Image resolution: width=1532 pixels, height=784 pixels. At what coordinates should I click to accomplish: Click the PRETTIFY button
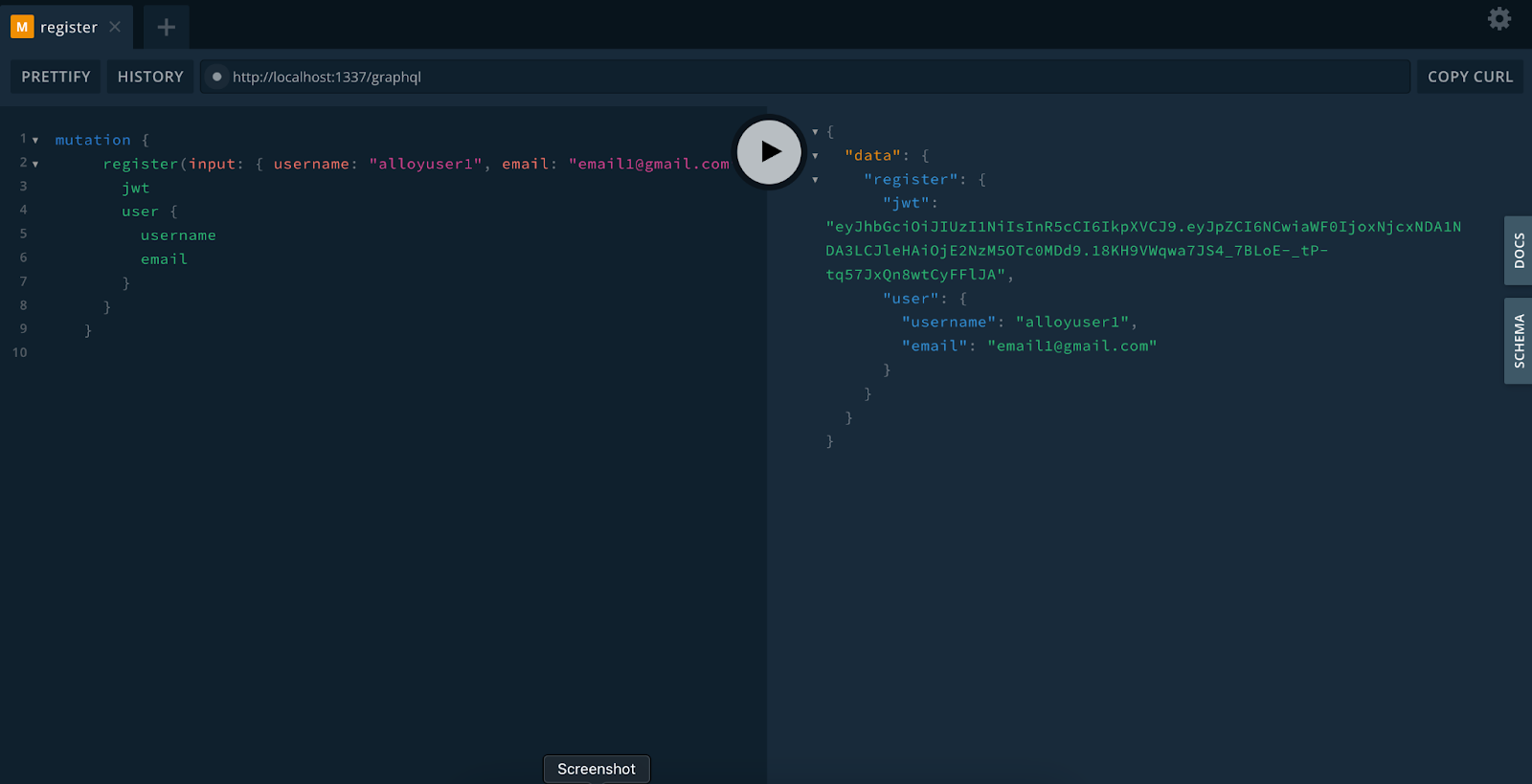coord(56,77)
